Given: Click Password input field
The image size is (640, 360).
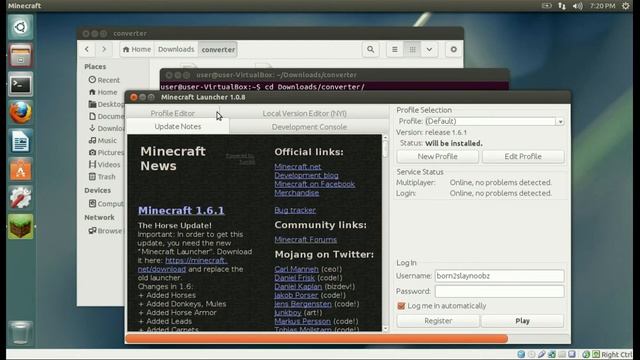Looking at the screenshot, I should point(500,291).
